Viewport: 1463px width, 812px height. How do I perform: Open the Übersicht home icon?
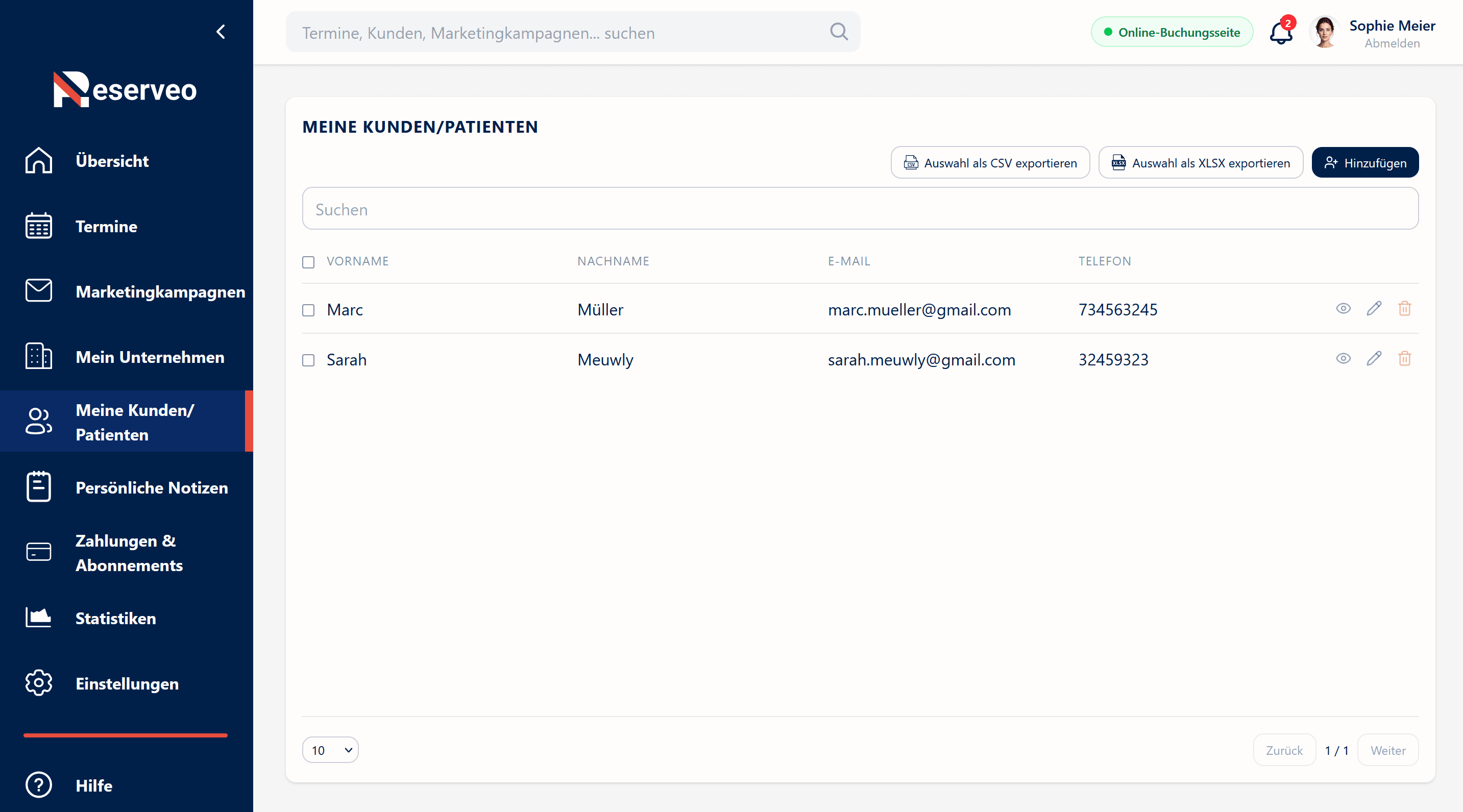pyautogui.click(x=39, y=161)
